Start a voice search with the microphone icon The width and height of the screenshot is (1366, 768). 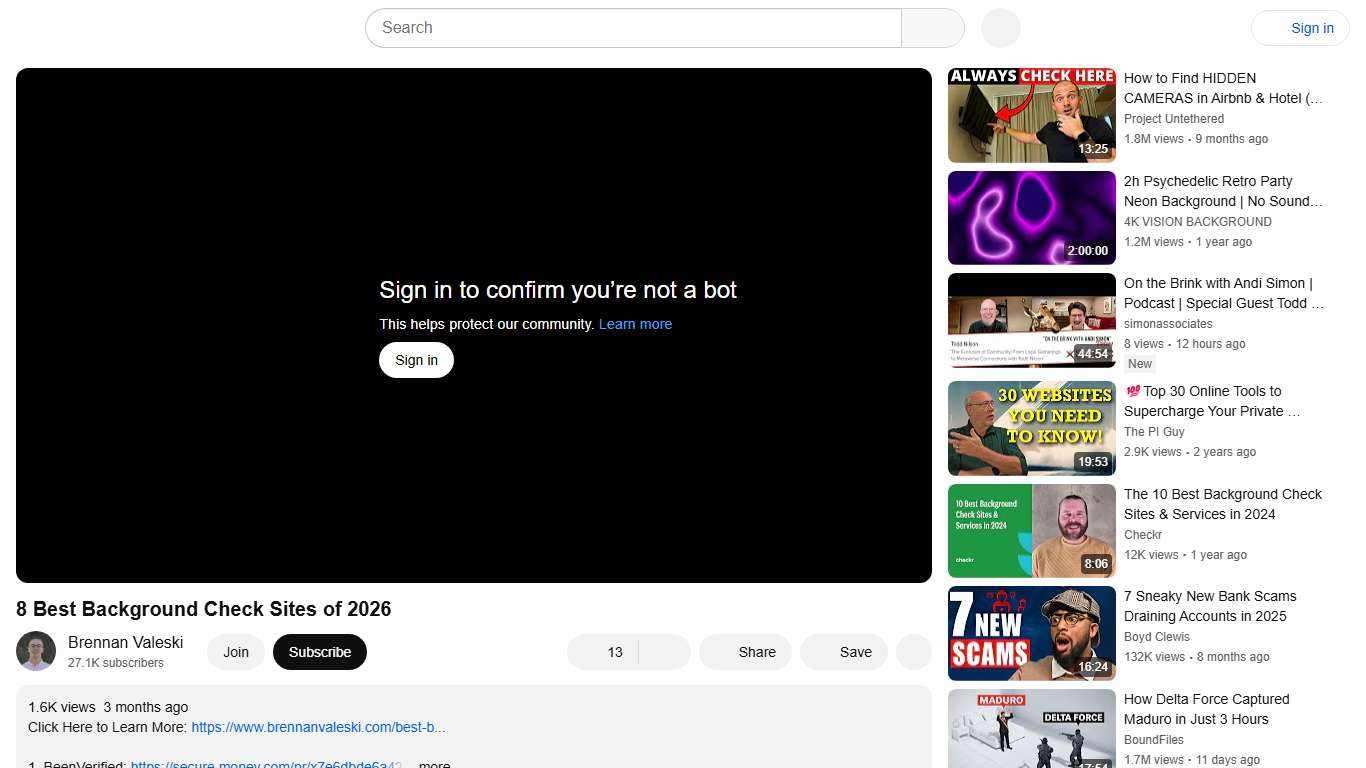[999, 27]
